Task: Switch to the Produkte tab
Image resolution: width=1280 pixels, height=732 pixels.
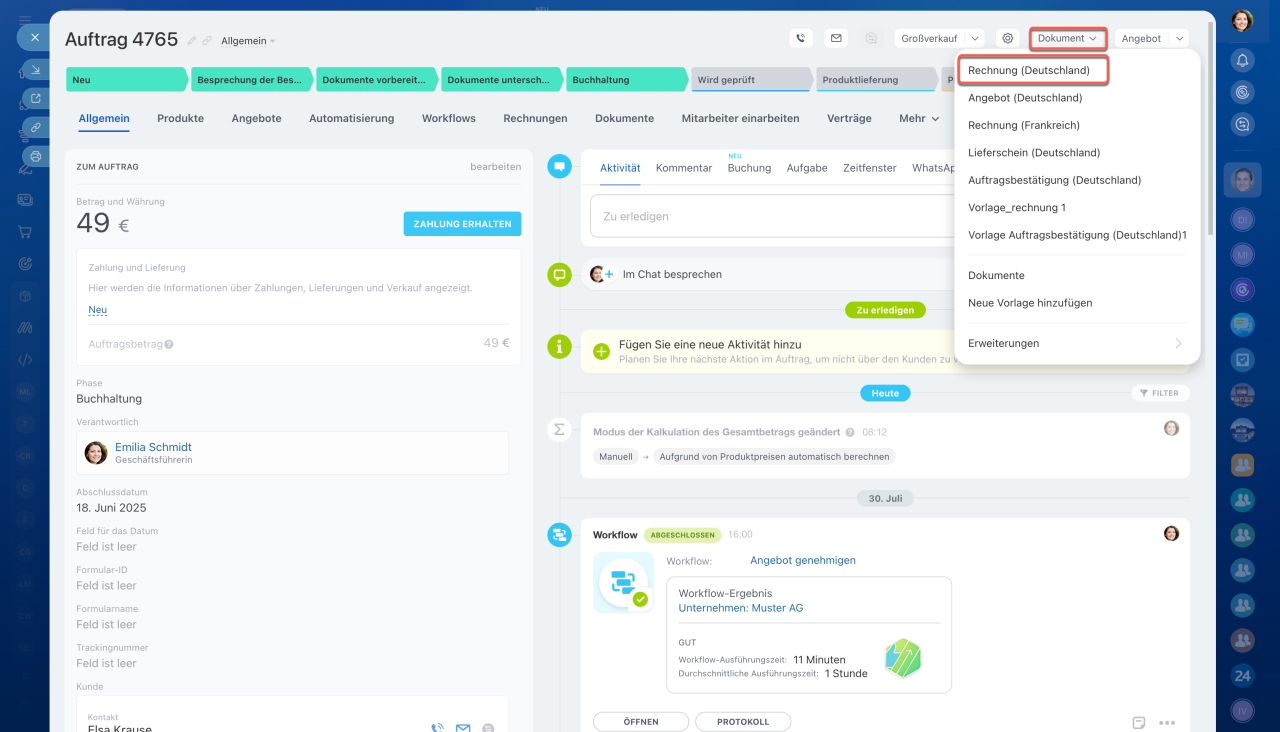Action: (x=180, y=118)
